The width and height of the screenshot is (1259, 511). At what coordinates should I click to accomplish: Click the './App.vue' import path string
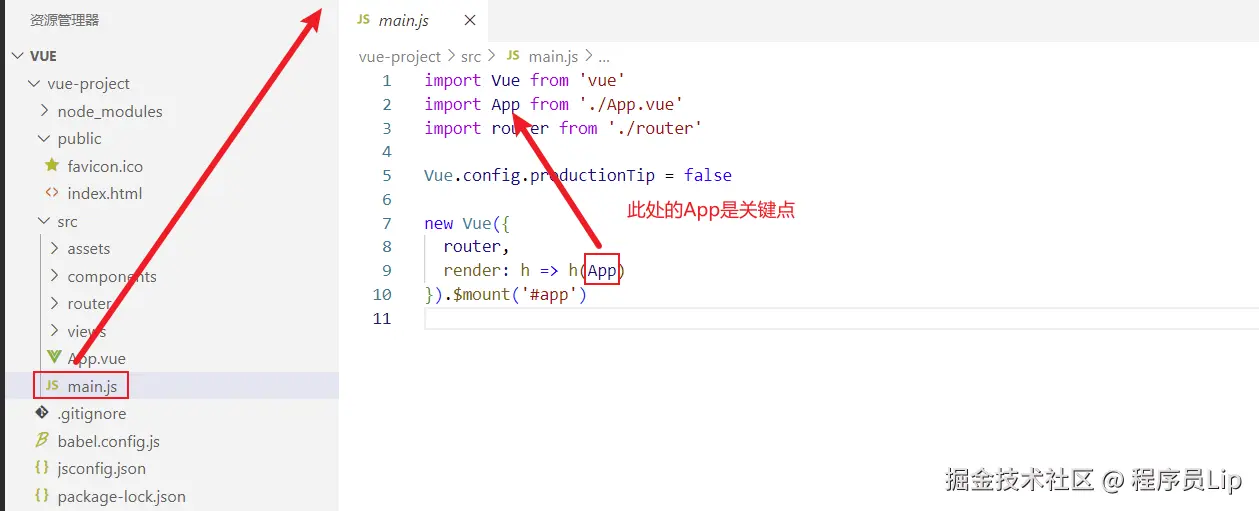point(631,104)
